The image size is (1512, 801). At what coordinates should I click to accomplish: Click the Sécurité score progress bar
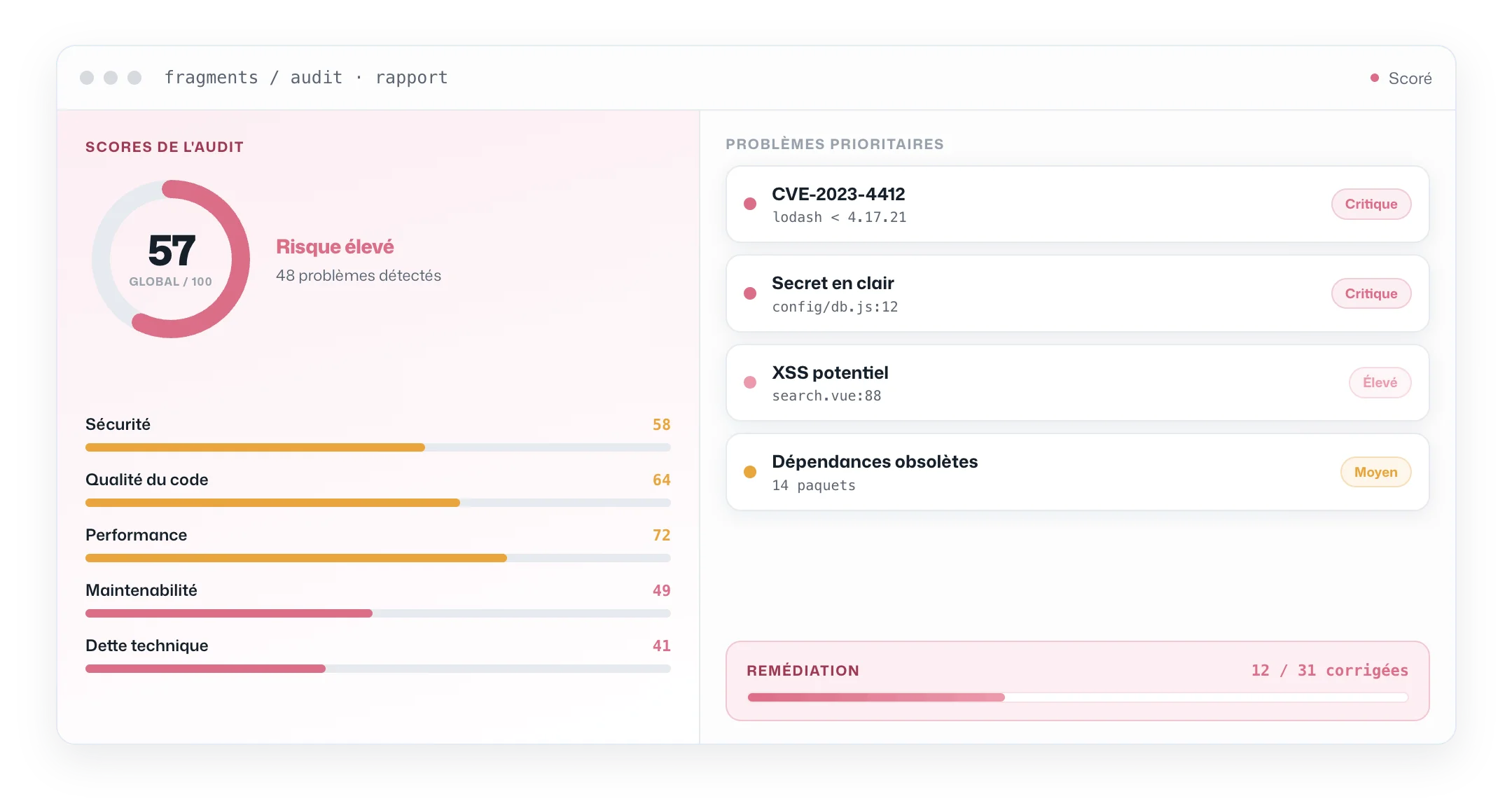coord(378,447)
